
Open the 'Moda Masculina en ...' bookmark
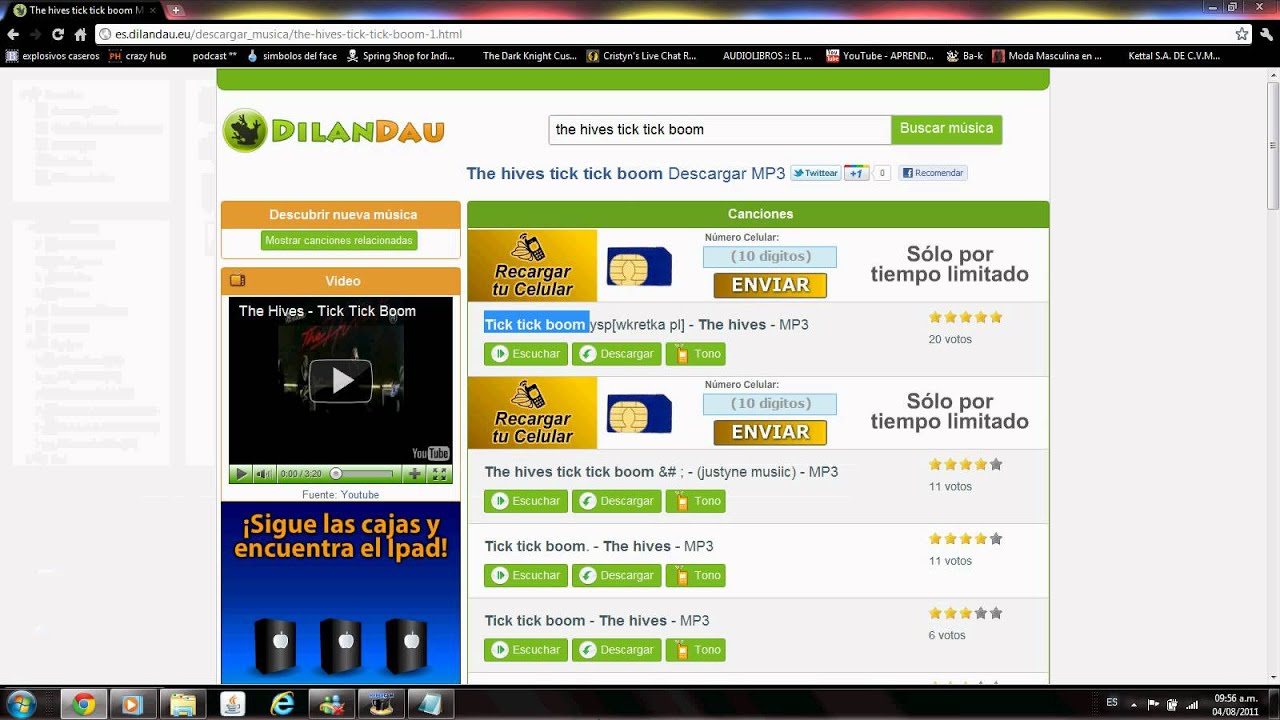(1047, 56)
